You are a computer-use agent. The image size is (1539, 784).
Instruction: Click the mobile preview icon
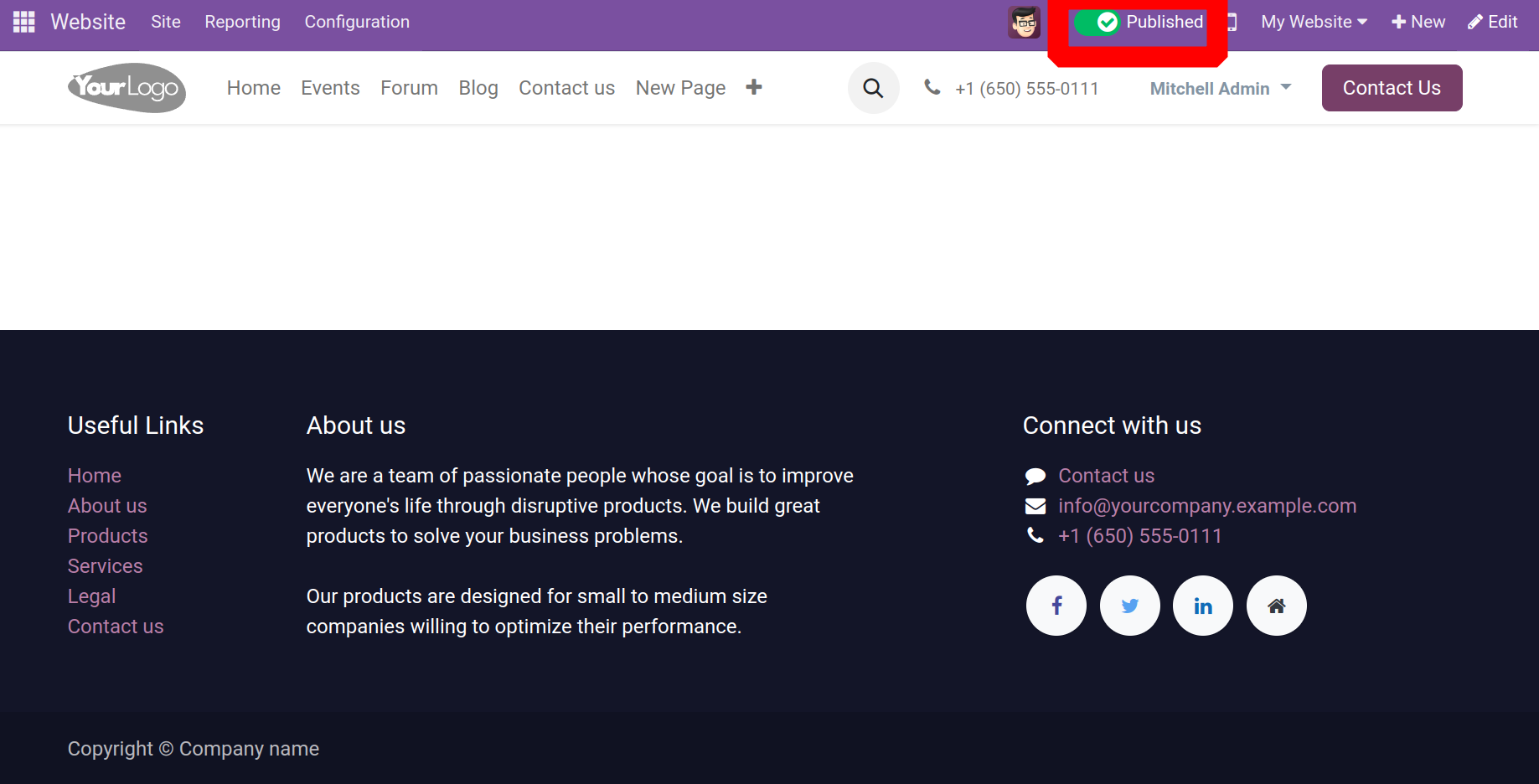pyautogui.click(x=1232, y=22)
